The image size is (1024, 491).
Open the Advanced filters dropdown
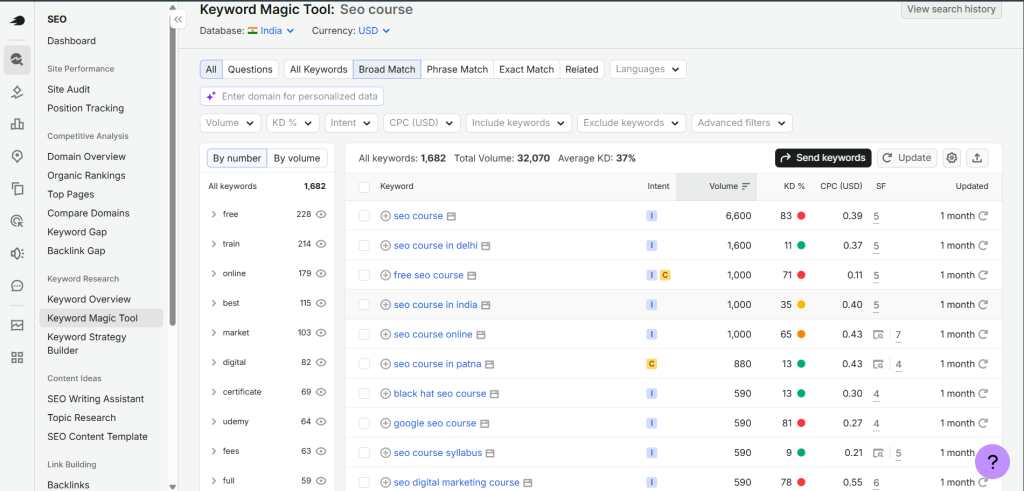coord(742,123)
